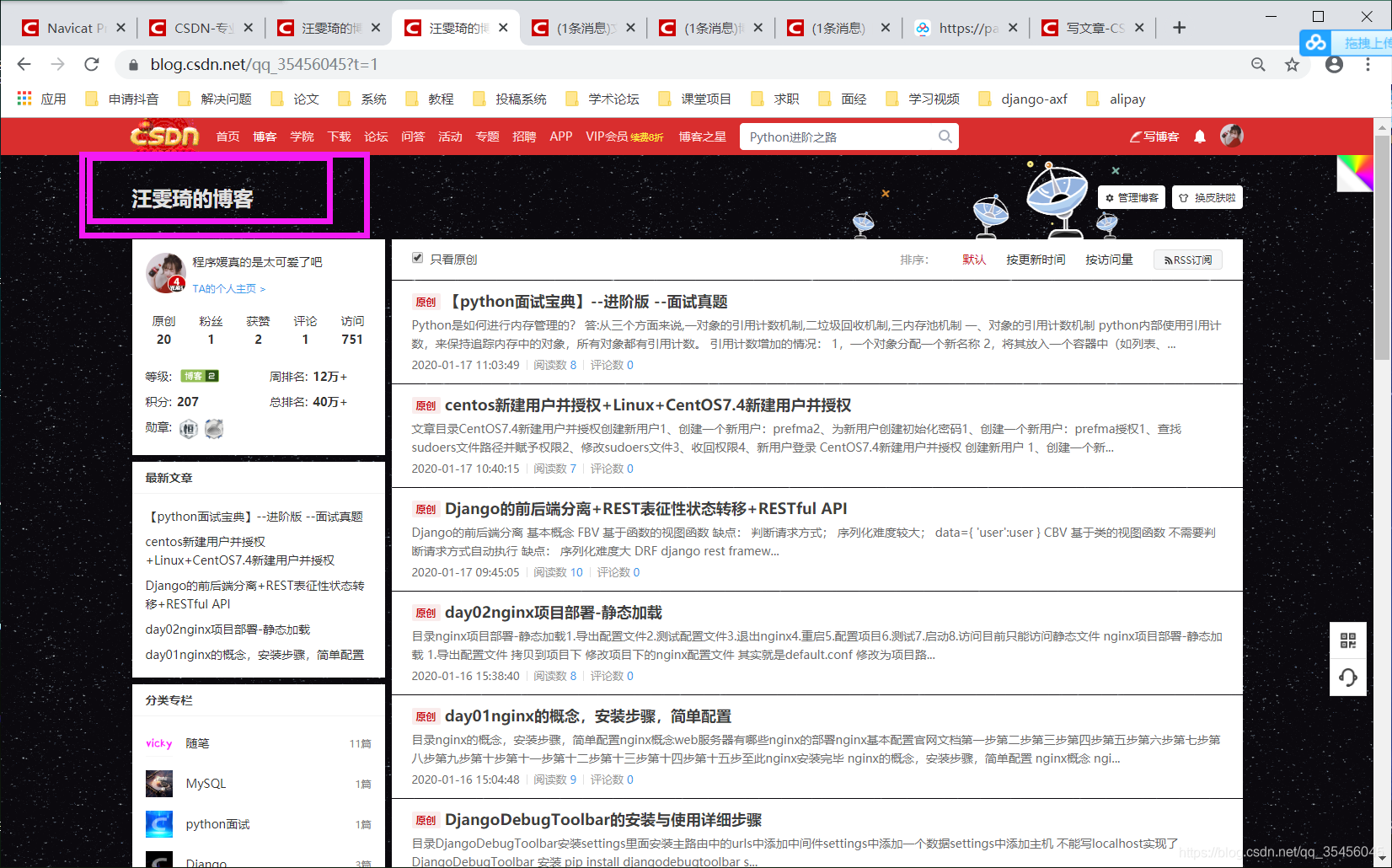The width and height of the screenshot is (1392, 868).
Task: Open the apps grid shortcut in bookmarks bar
Action: click(x=24, y=99)
